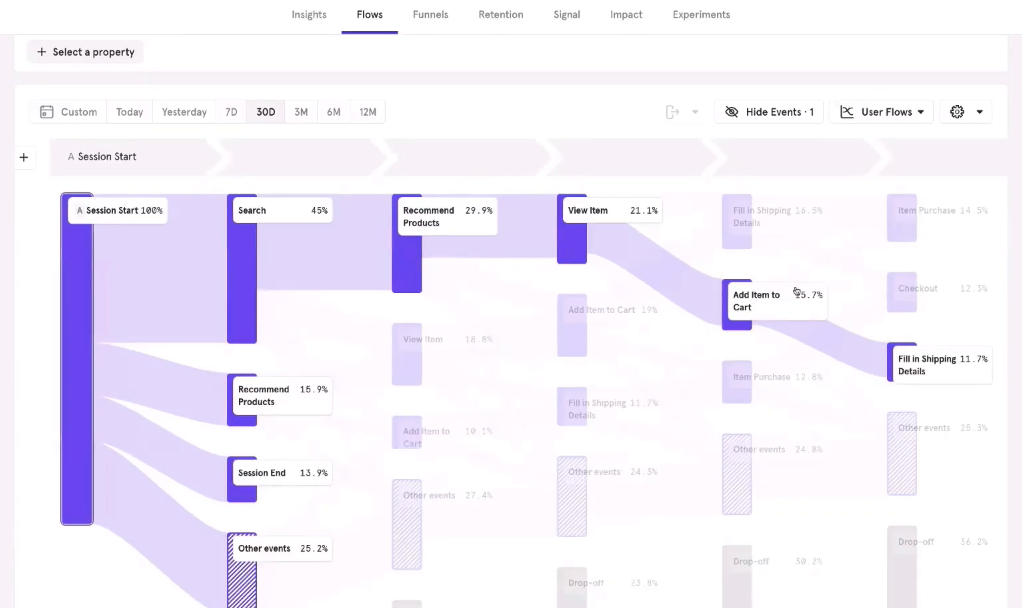Screen dimensions: 1022x608
Task: Click Recommend Products 29.9% node
Action: click(447, 216)
